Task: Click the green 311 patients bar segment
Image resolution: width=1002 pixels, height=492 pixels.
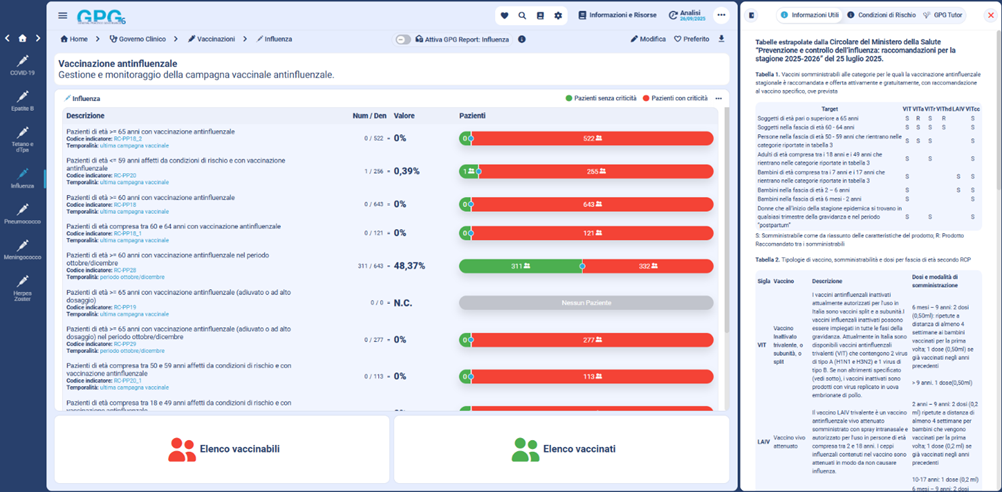Action: (x=520, y=266)
